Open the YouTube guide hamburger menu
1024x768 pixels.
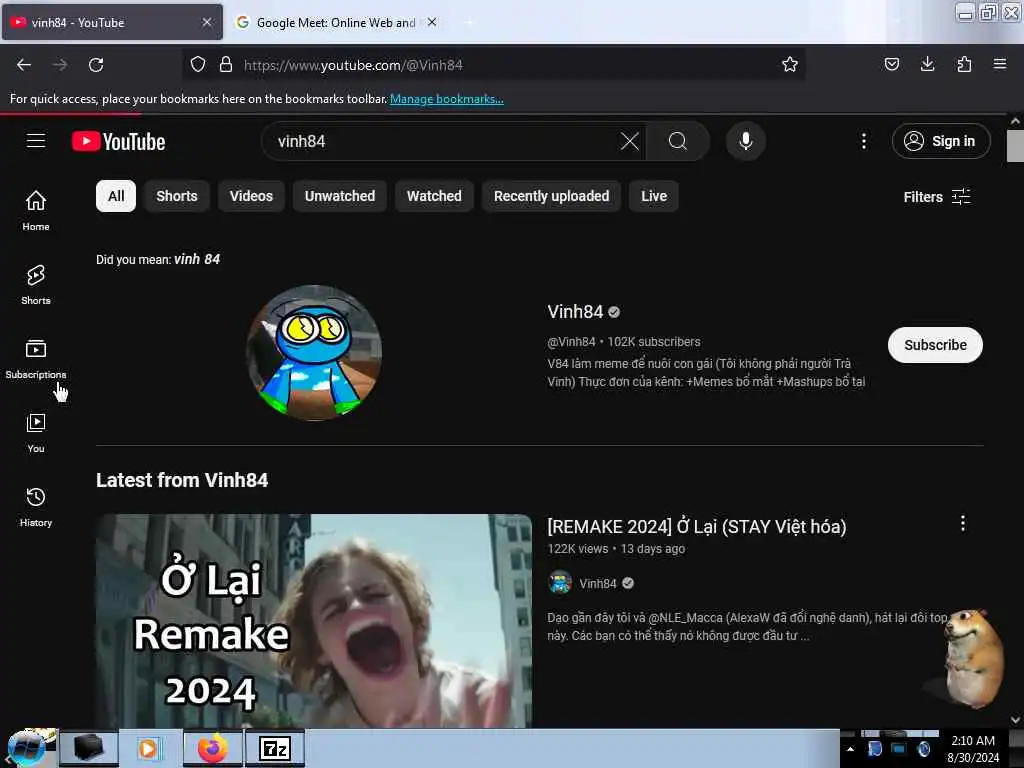(36, 141)
